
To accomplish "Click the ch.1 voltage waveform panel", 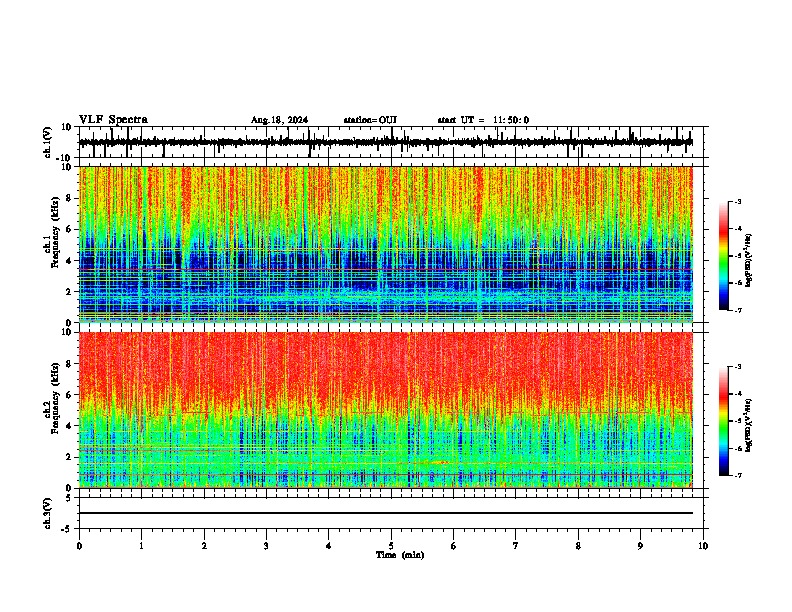I will click(x=391, y=142).
